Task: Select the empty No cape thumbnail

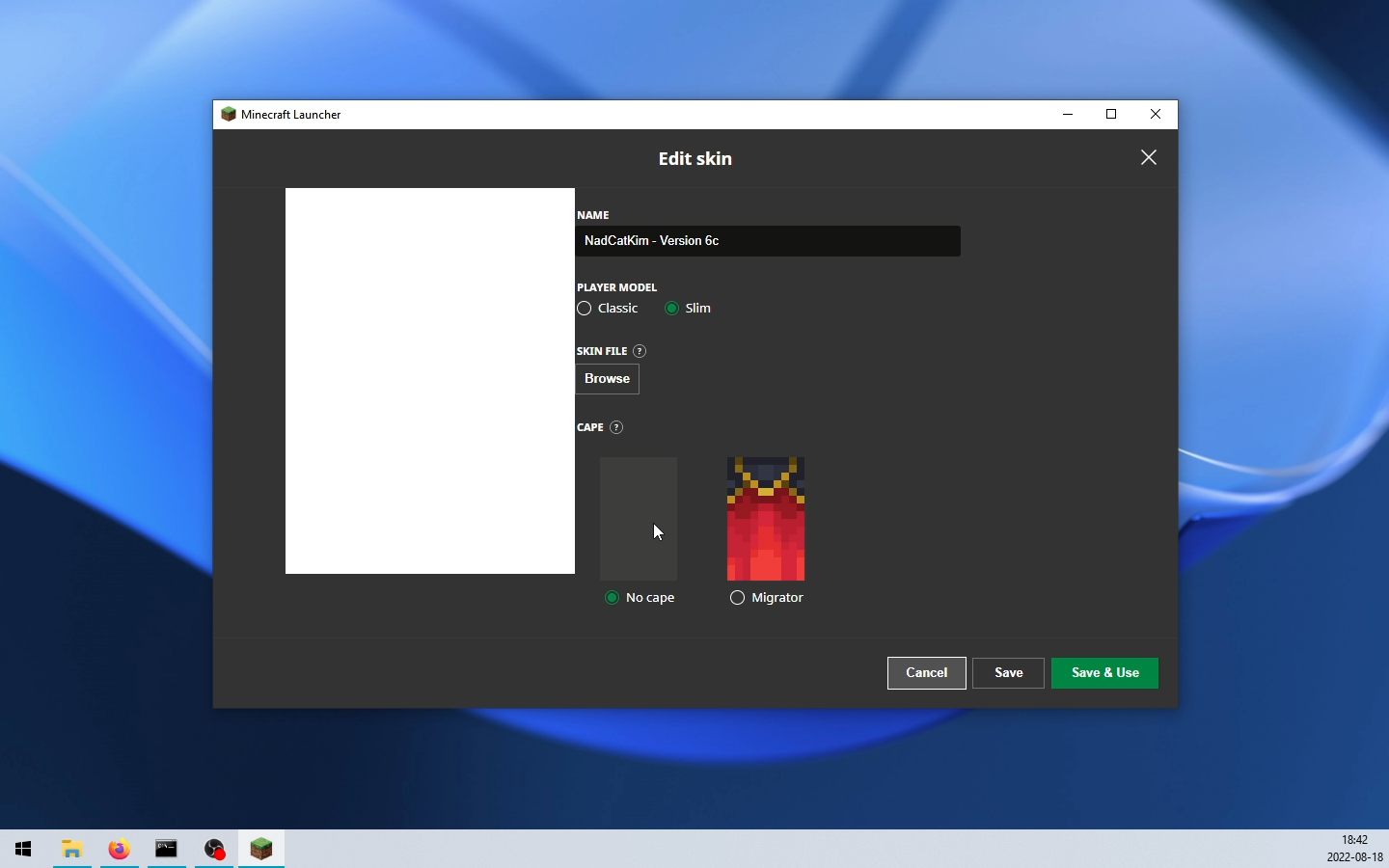Action: [639, 519]
